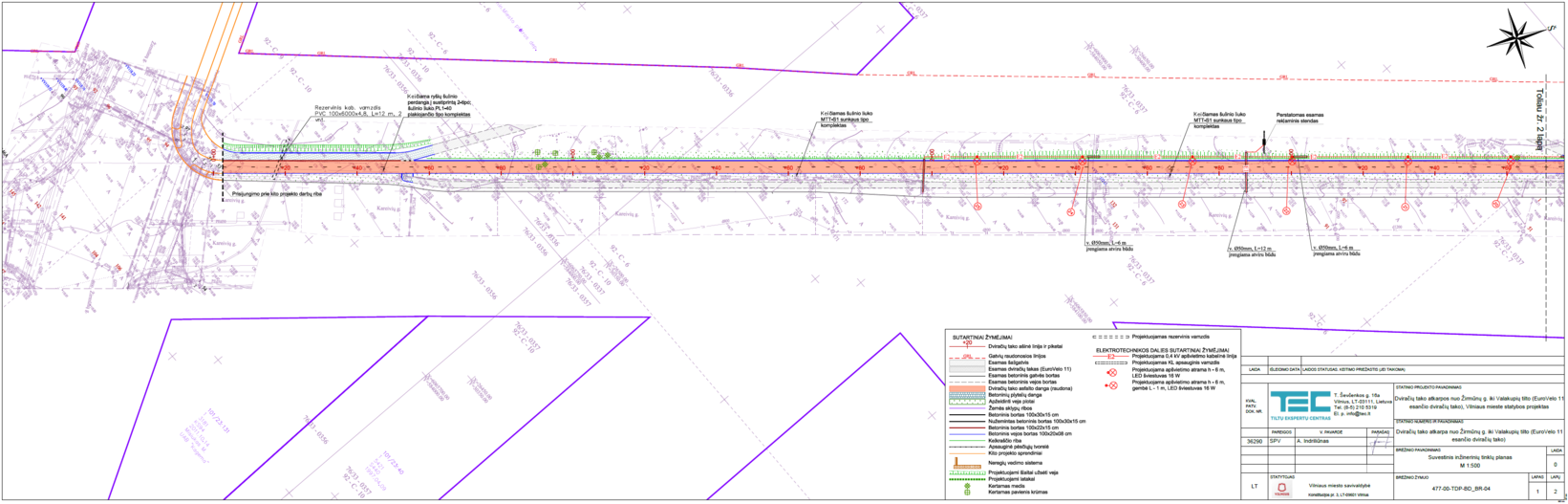
Task: Click the Vilnius municipality emblem in title block
Action: point(1281,489)
